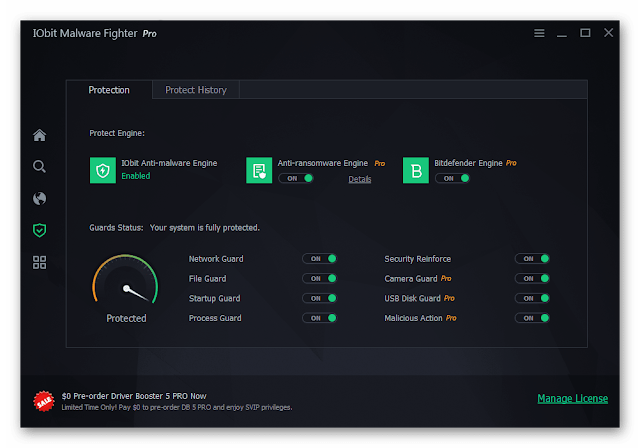
Task: Click the Pre-order Driver Booster 5 PRO offer
Action: tap(134, 396)
